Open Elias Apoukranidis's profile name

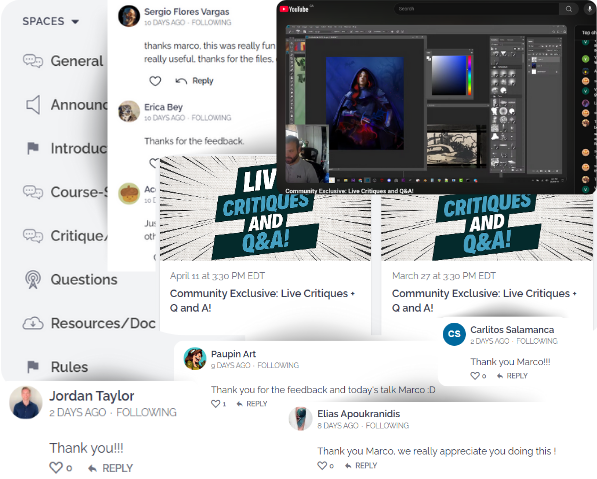(359, 414)
